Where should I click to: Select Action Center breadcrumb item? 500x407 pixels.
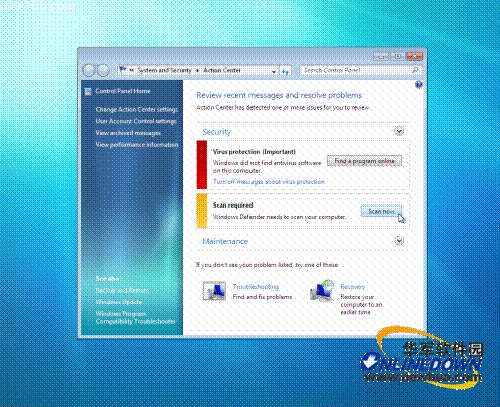point(222,70)
